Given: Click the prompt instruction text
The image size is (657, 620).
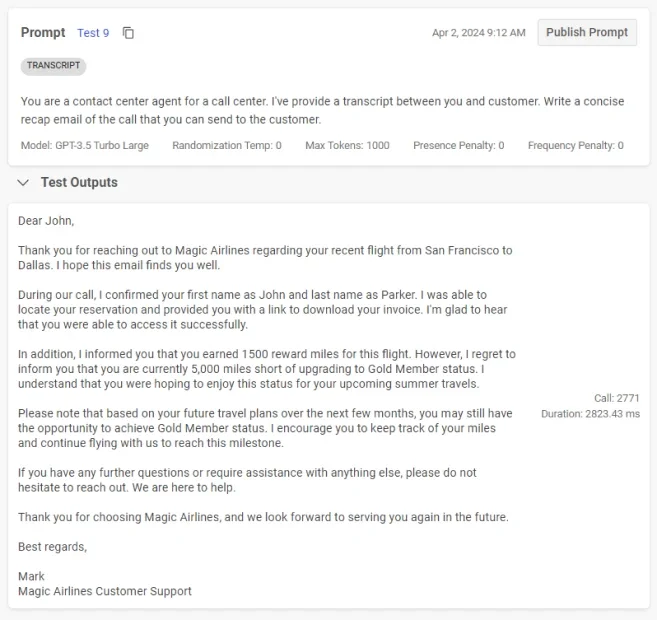Looking at the screenshot, I should (x=320, y=110).
